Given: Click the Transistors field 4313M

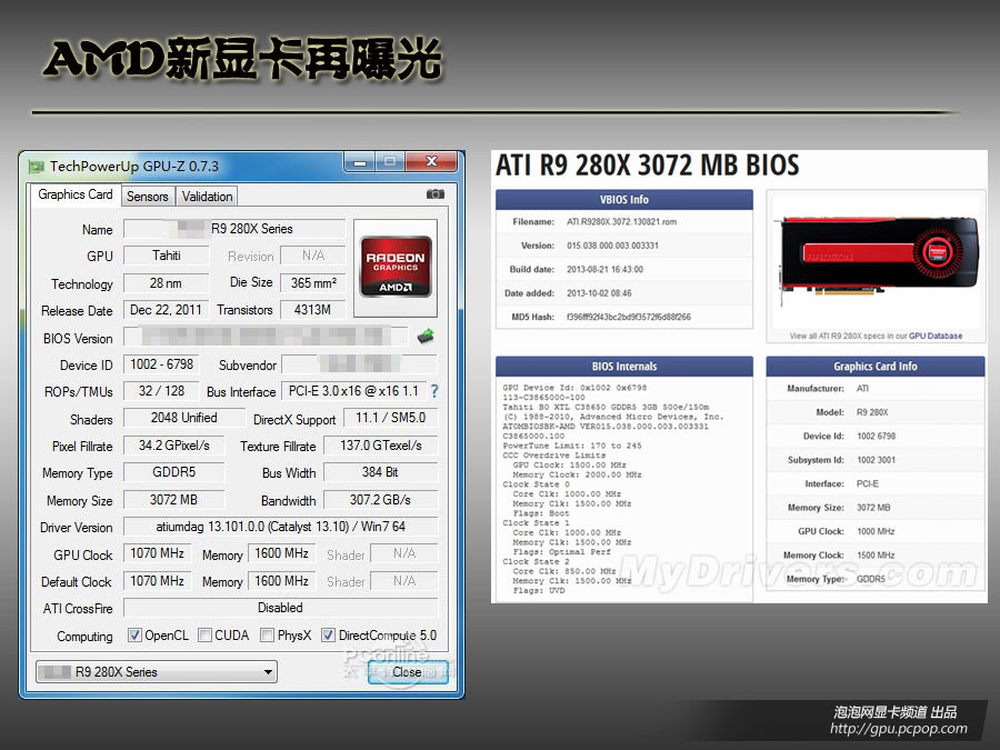Looking at the screenshot, I should [x=313, y=310].
